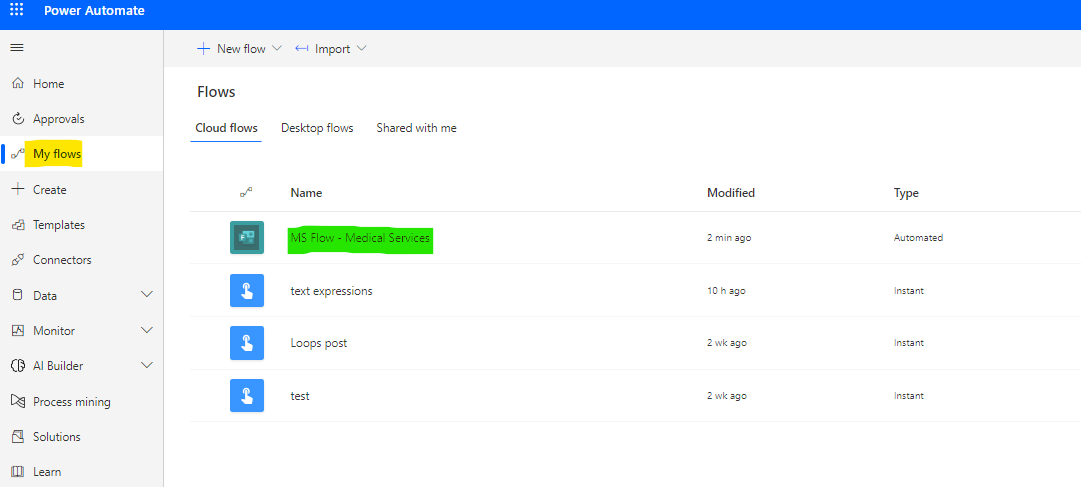Go to Templates in the sidebar

click(58, 225)
